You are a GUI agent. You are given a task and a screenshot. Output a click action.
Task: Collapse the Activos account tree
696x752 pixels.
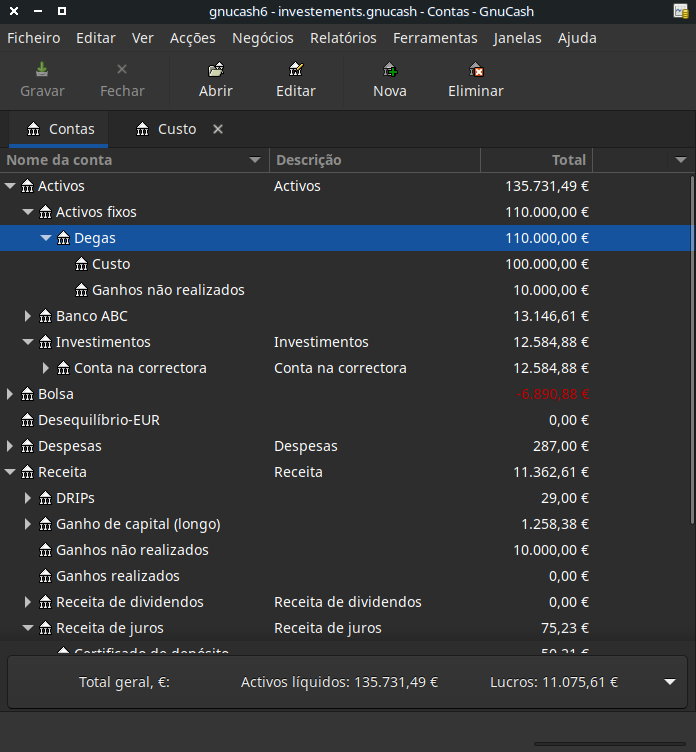coord(10,186)
